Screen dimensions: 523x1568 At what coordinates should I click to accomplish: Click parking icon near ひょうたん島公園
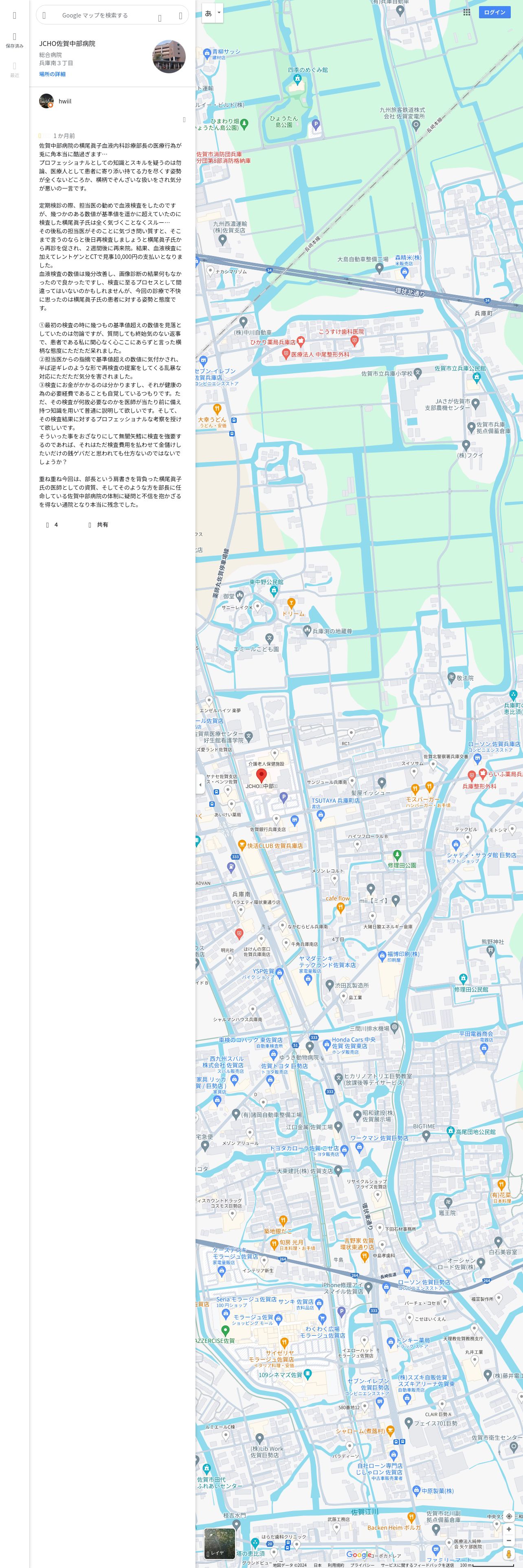315,125
